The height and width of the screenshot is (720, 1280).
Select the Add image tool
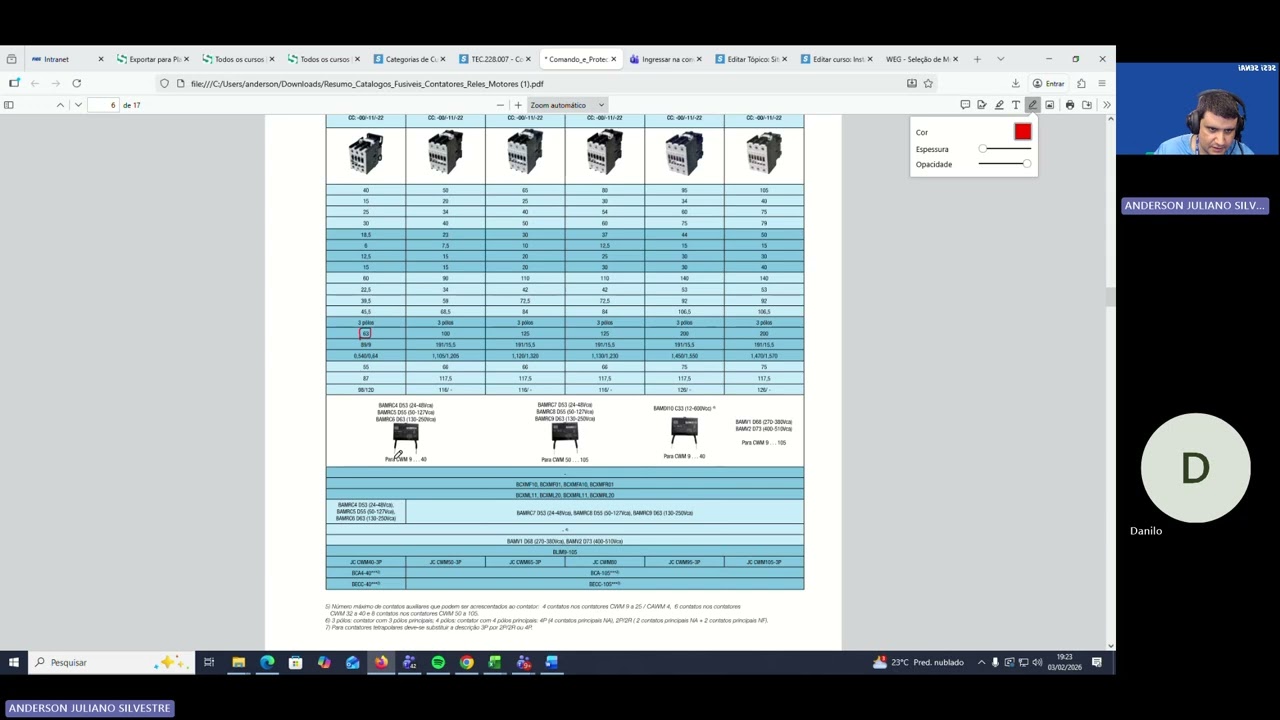pos(1049,105)
